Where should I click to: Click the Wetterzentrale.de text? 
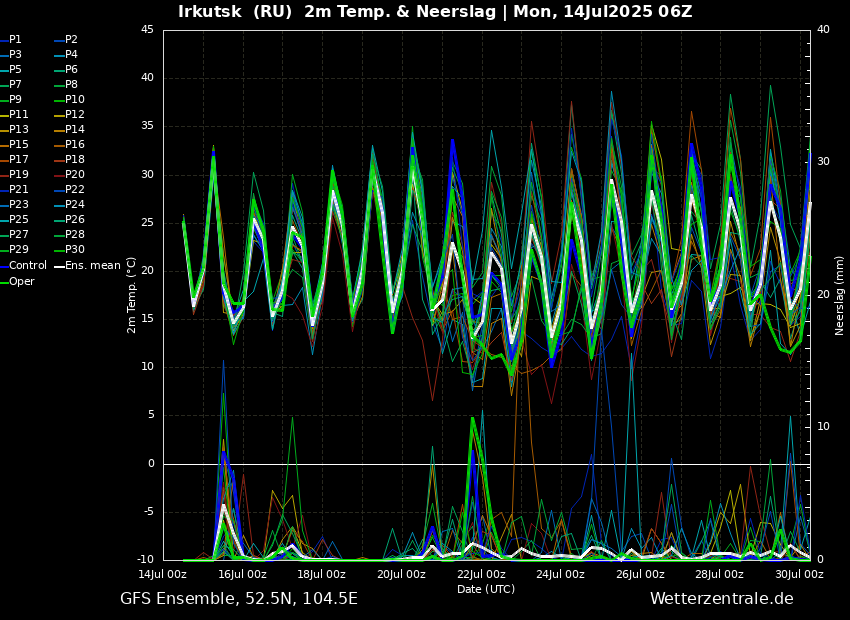tap(721, 599)
